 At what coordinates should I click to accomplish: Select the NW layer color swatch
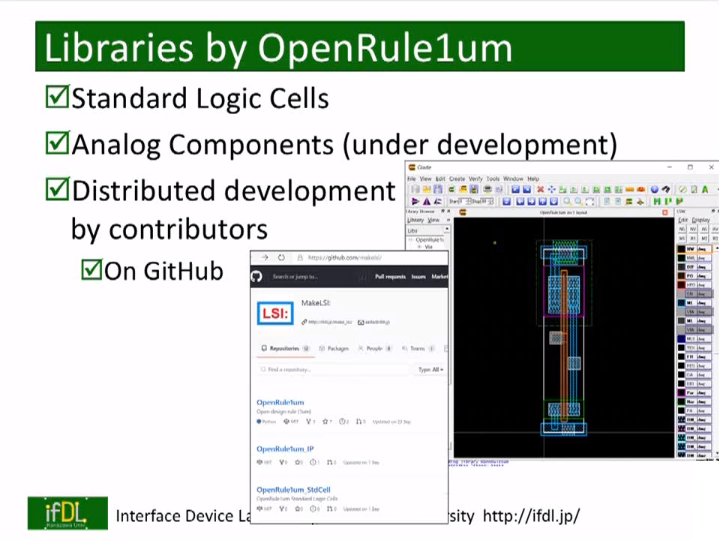click(681, 248)
